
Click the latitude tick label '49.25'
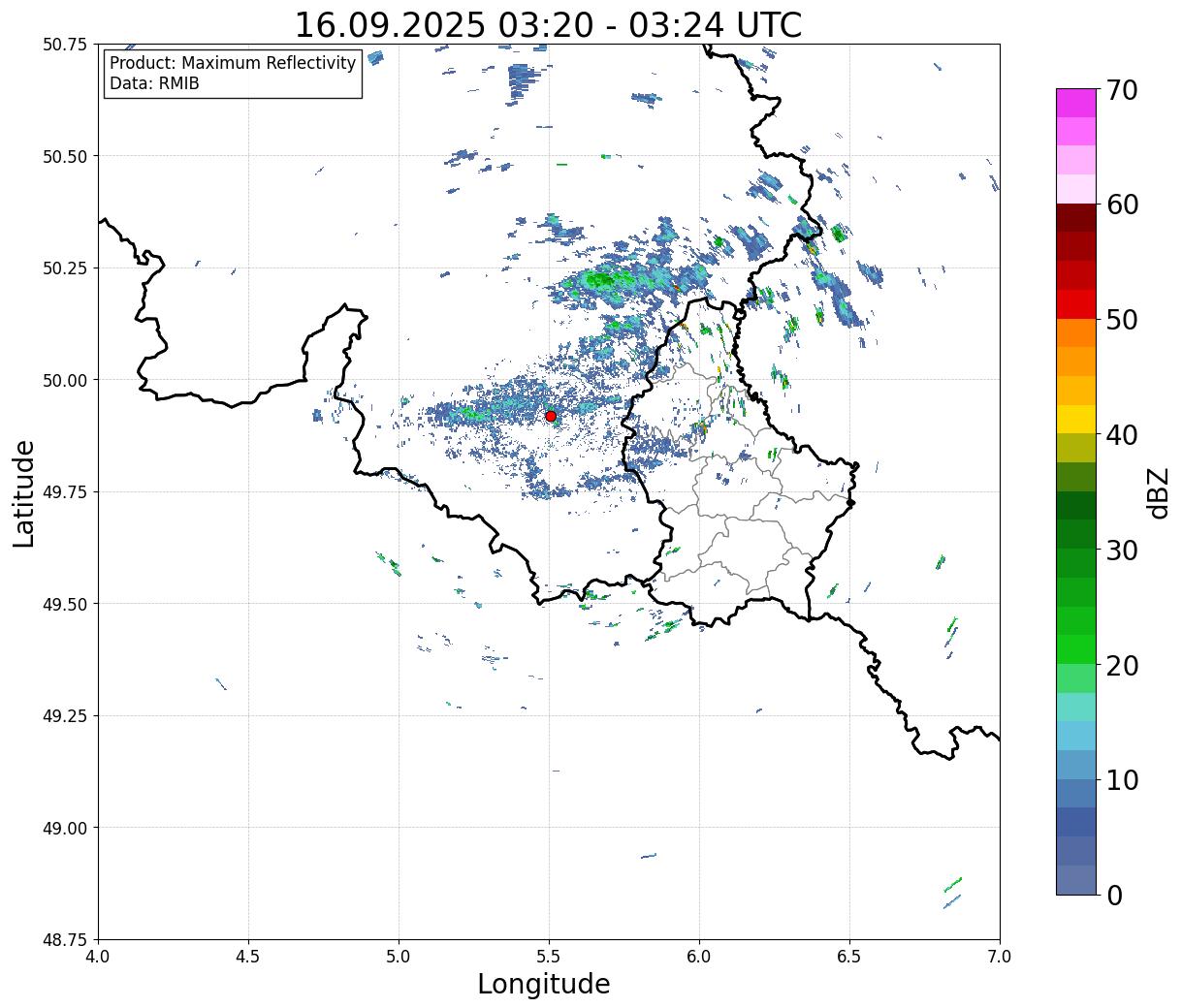[65, 716]
